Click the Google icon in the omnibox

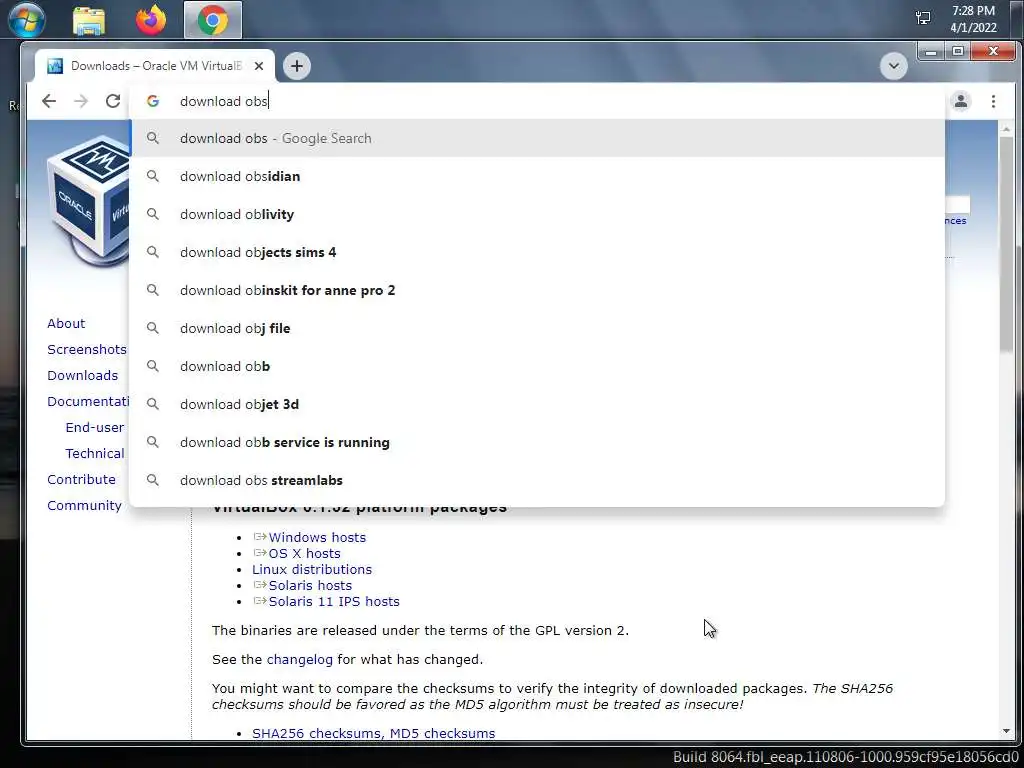[x=153, y=101]
